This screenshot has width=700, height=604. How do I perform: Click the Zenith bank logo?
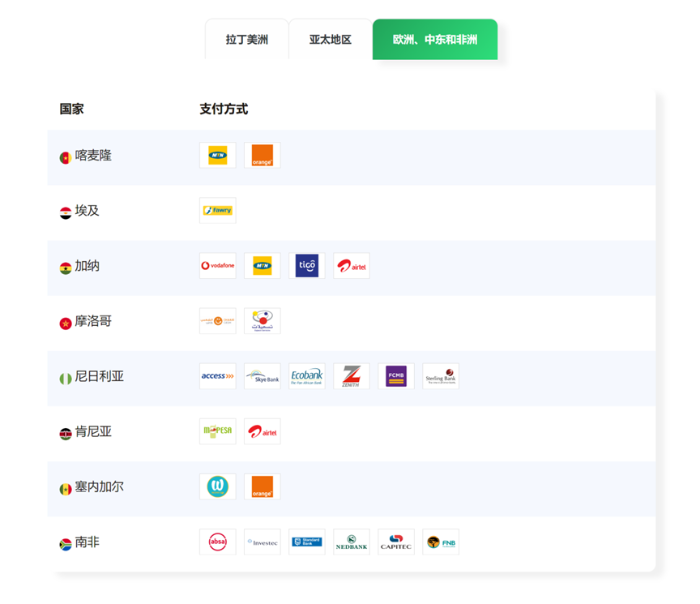coord(351,376)
